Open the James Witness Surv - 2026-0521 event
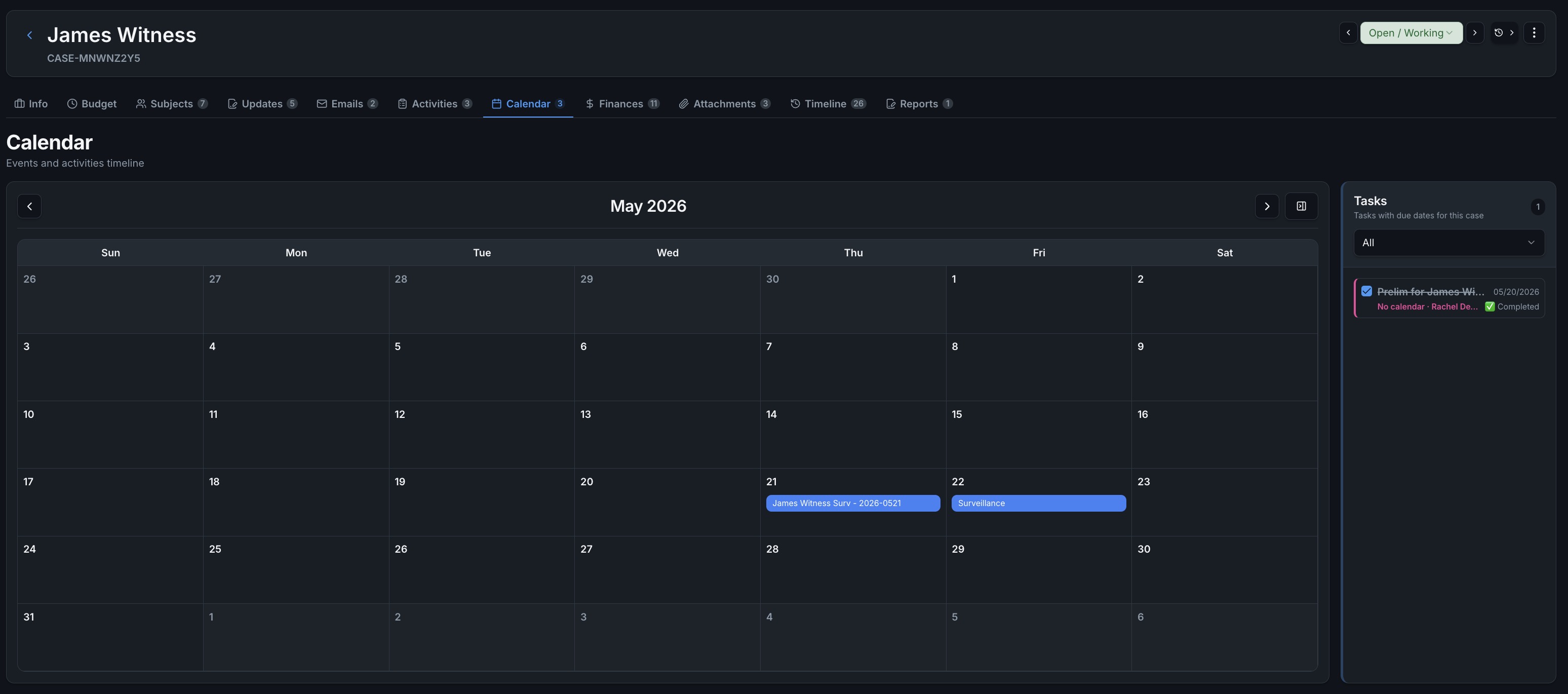The image size is (1568, 694). 853,504
